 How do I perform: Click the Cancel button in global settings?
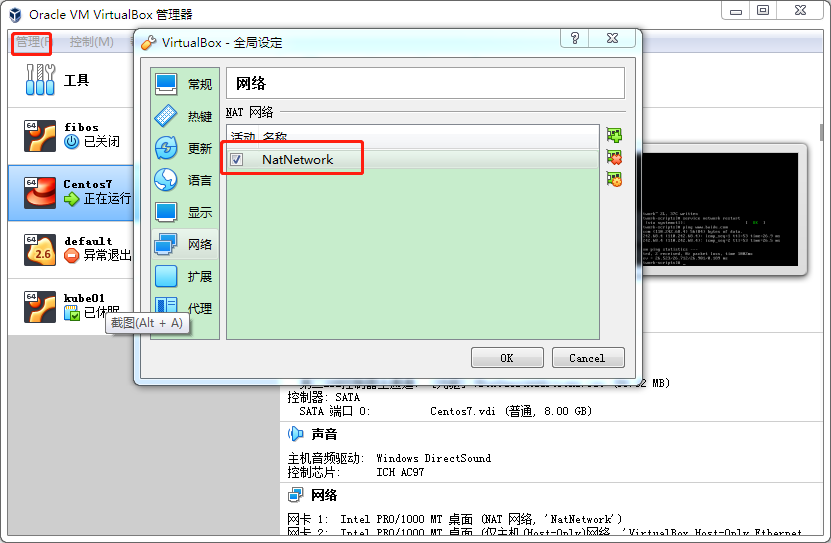point(588,358)
